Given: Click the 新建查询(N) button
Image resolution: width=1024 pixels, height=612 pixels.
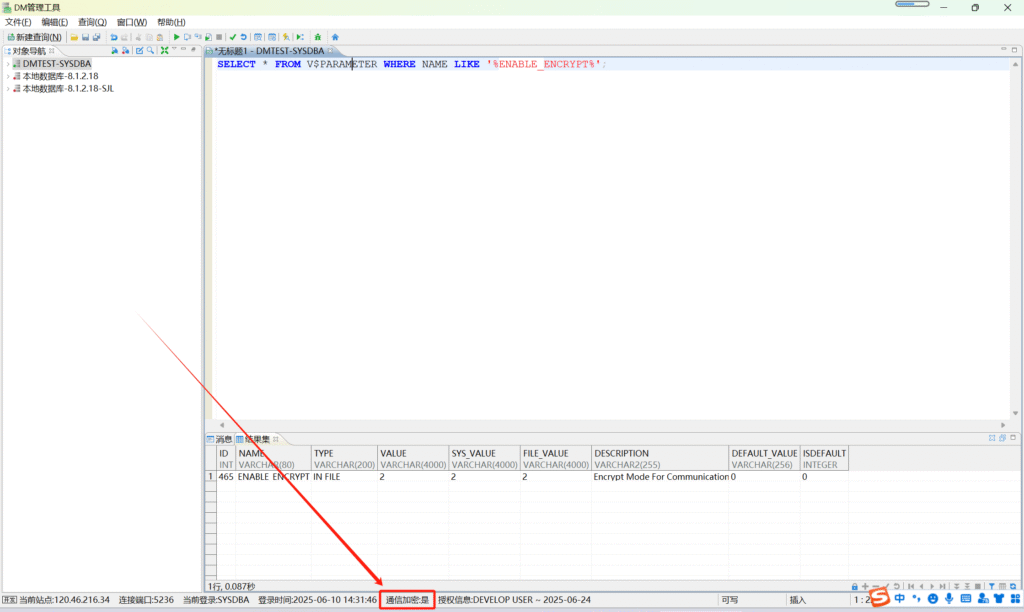Looking at the screenshot, I should 34,37.
